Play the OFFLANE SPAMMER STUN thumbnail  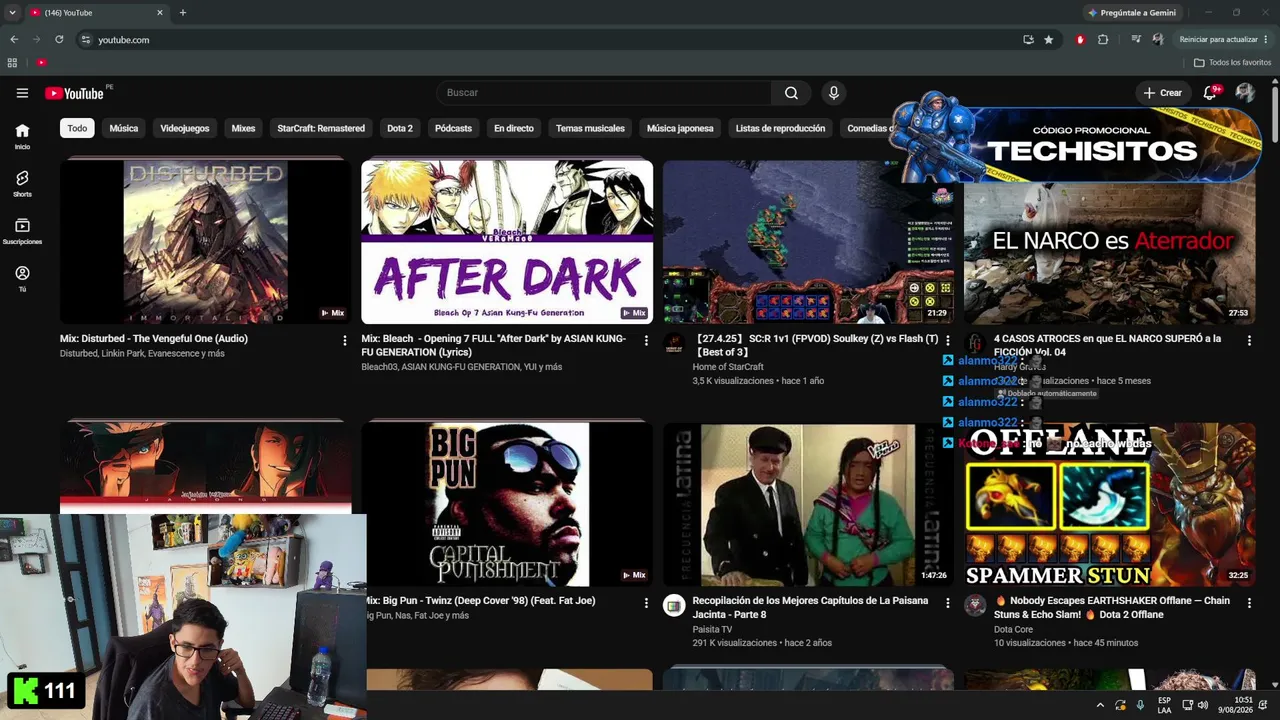coord(1109,505)
